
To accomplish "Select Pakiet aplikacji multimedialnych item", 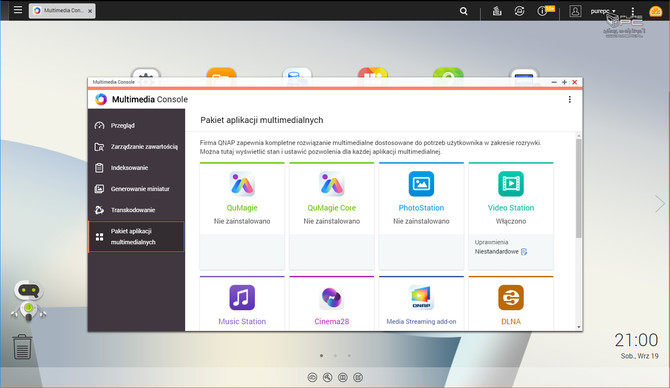I will [x=136, y=236].
